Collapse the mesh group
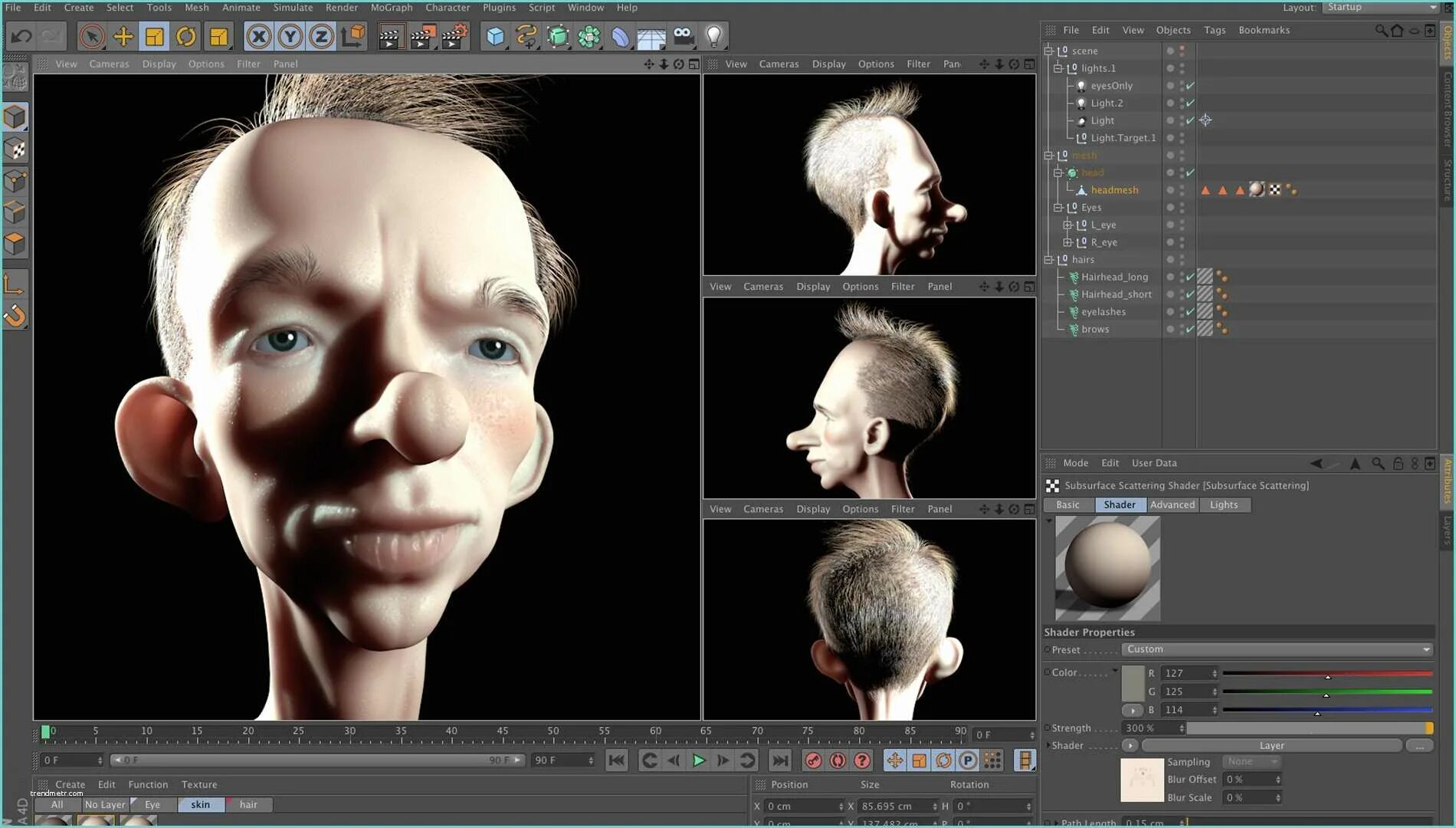Viewport: 1456px width, 828px height. pos(1048,155)
